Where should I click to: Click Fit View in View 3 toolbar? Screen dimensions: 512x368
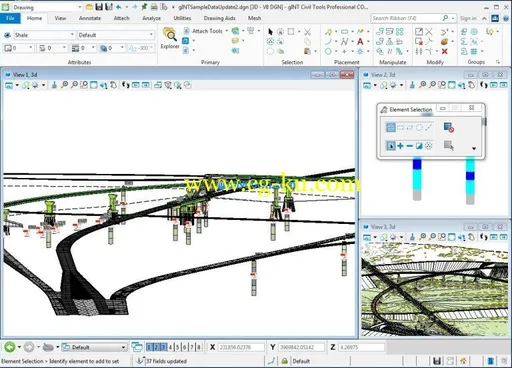(x=451, y=237)
